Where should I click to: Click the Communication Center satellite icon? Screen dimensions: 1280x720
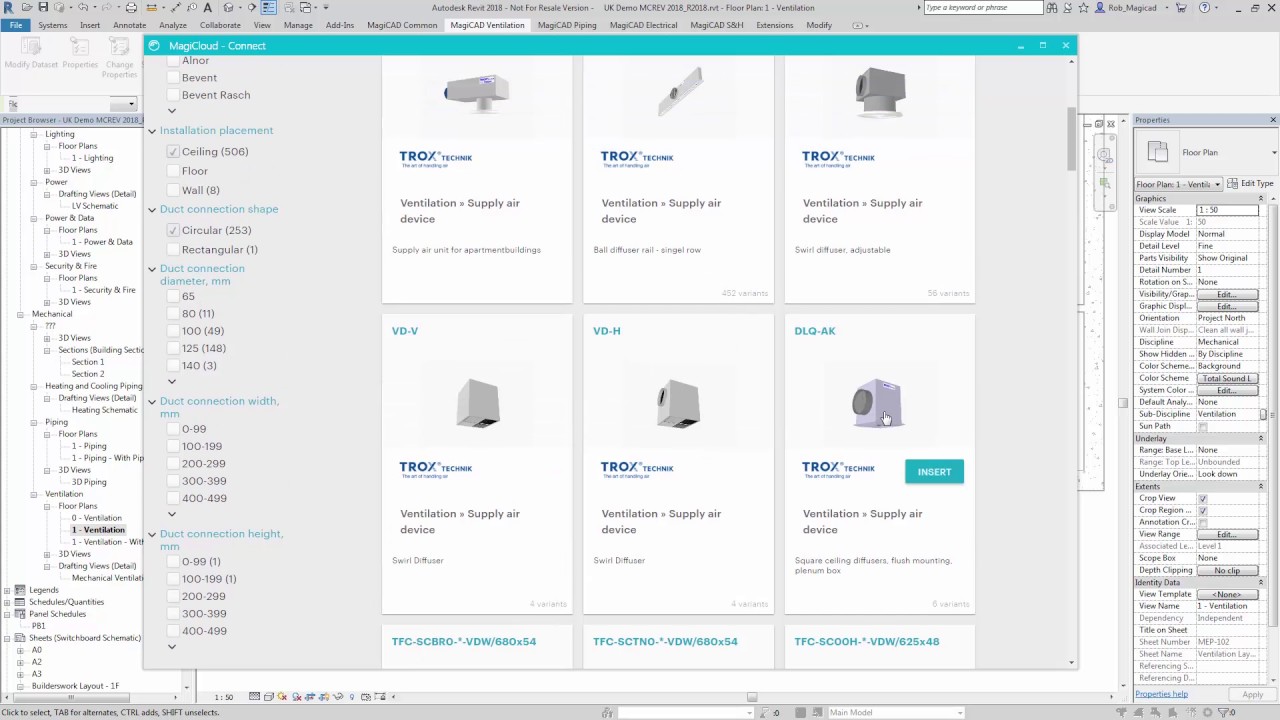click(x=1068, y=7)
